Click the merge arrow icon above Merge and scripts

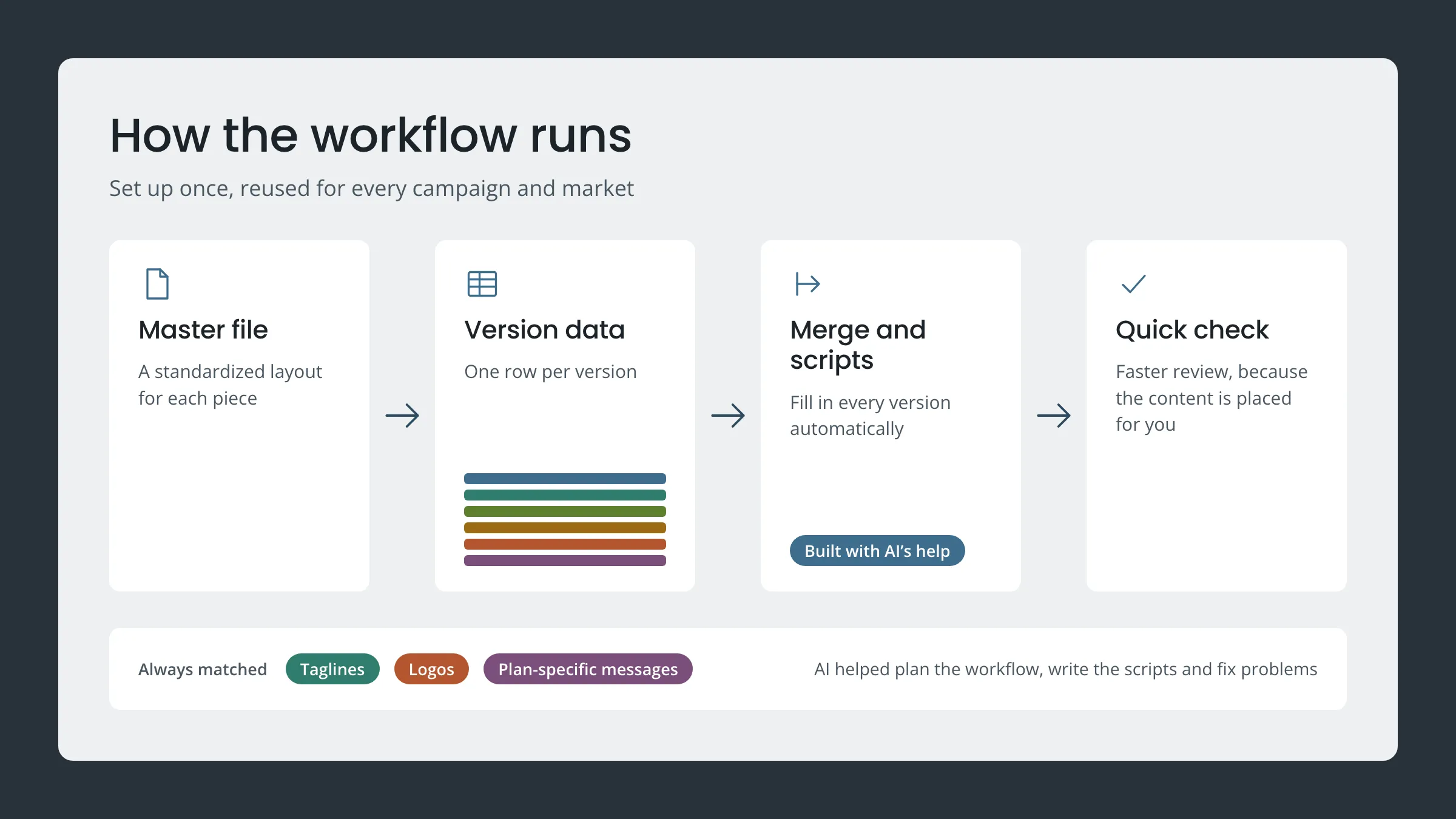(807, 284)
